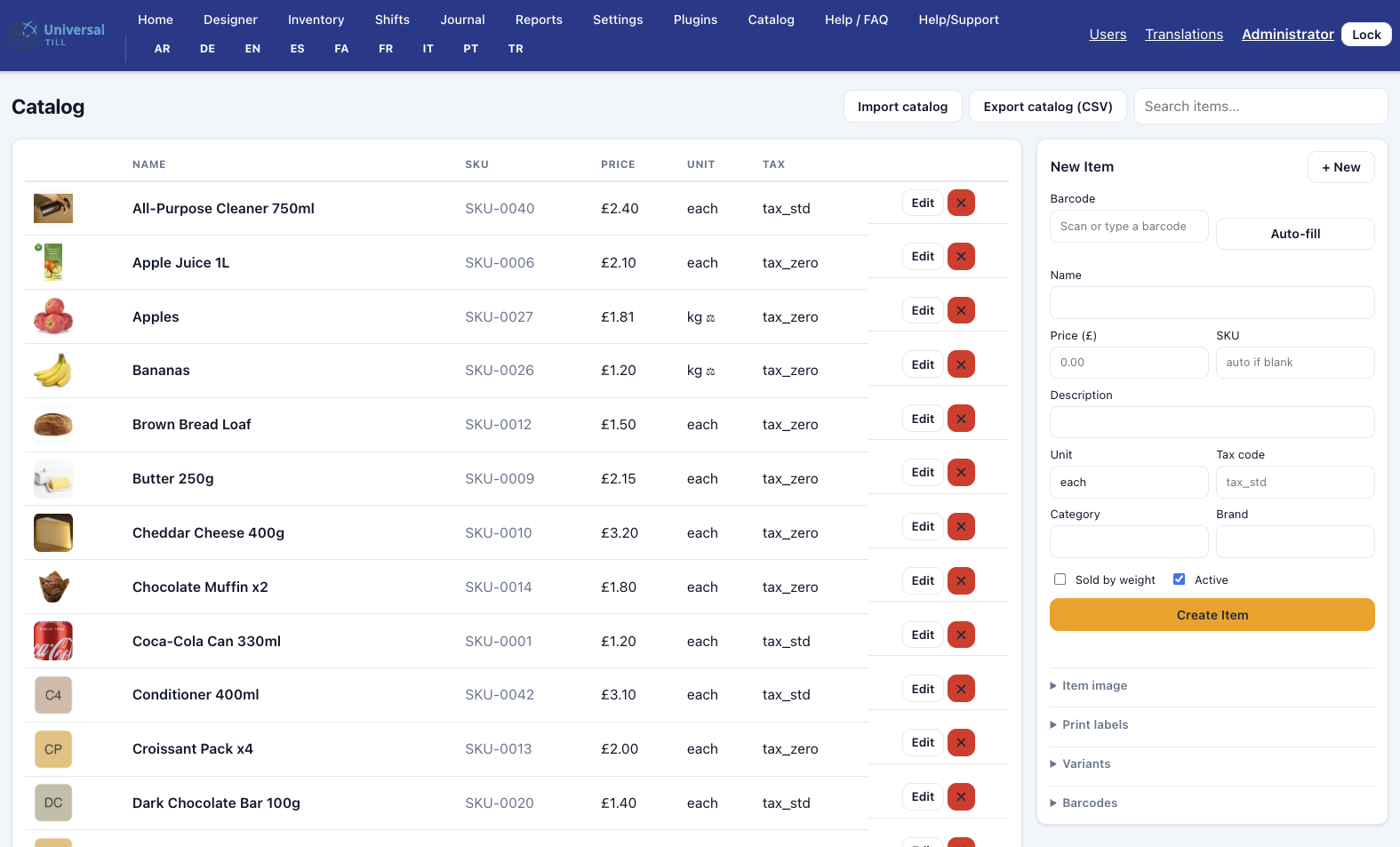
Task: Click the Universal Till logo
Action: (x=59, y=35)
